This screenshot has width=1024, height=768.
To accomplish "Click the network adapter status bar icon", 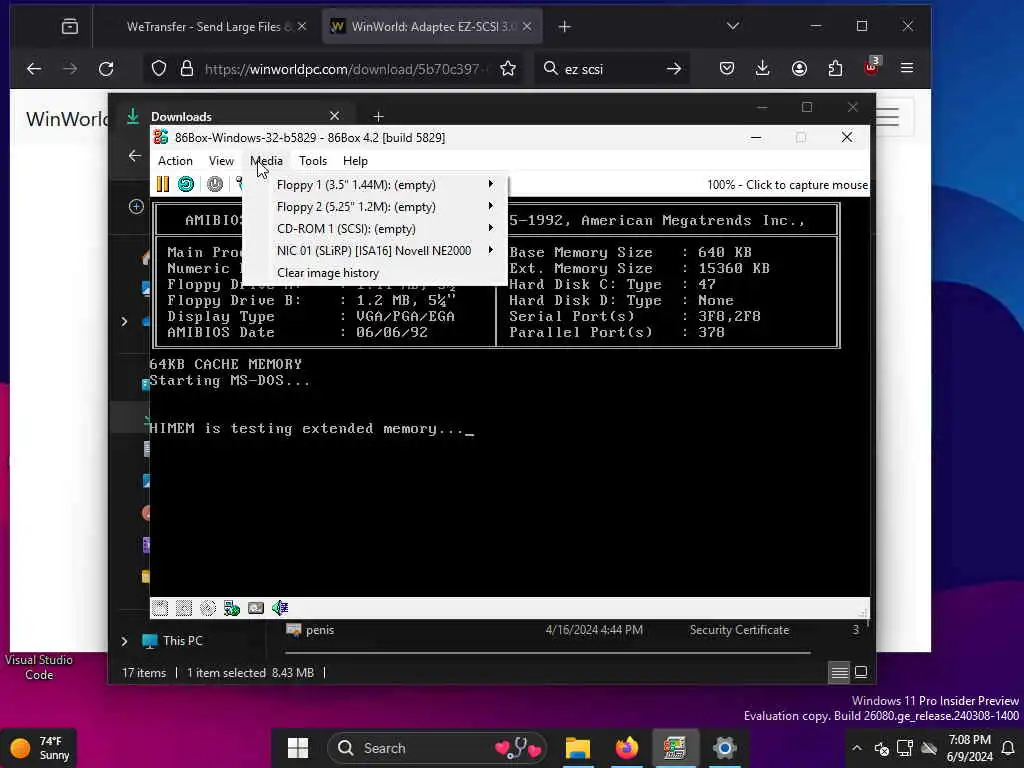I will click(x=232, y=608).
